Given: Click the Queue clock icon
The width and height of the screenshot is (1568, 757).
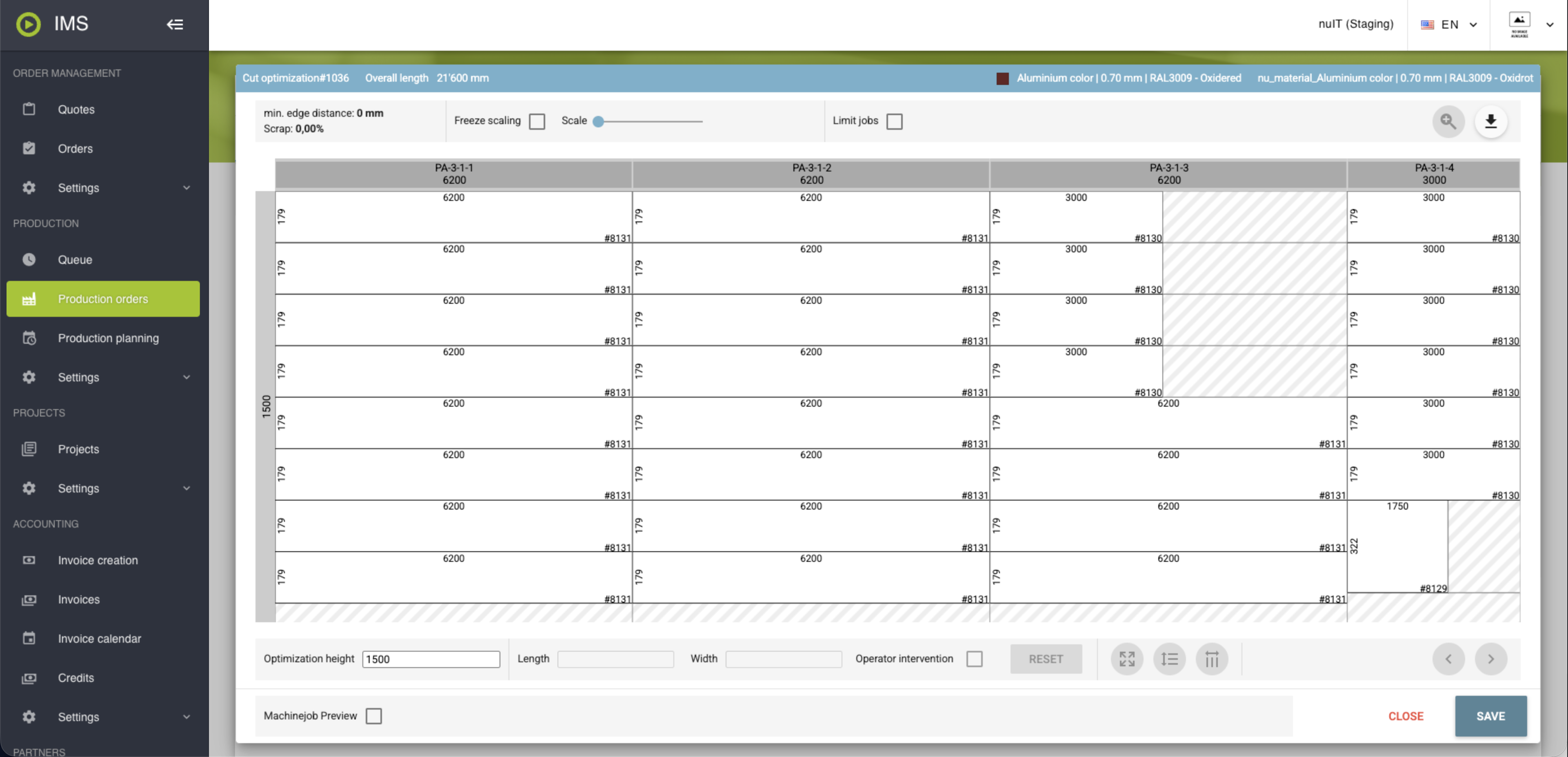Looking at the screenshot, I should [x=29, y=259].
